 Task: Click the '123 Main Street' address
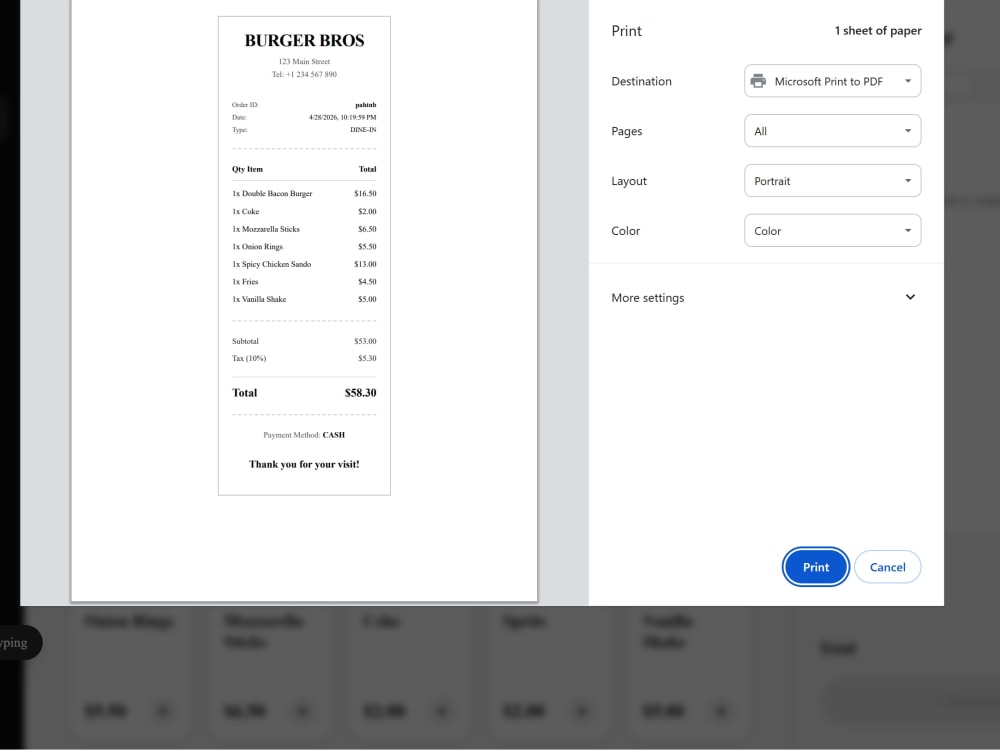click(304, 62)
